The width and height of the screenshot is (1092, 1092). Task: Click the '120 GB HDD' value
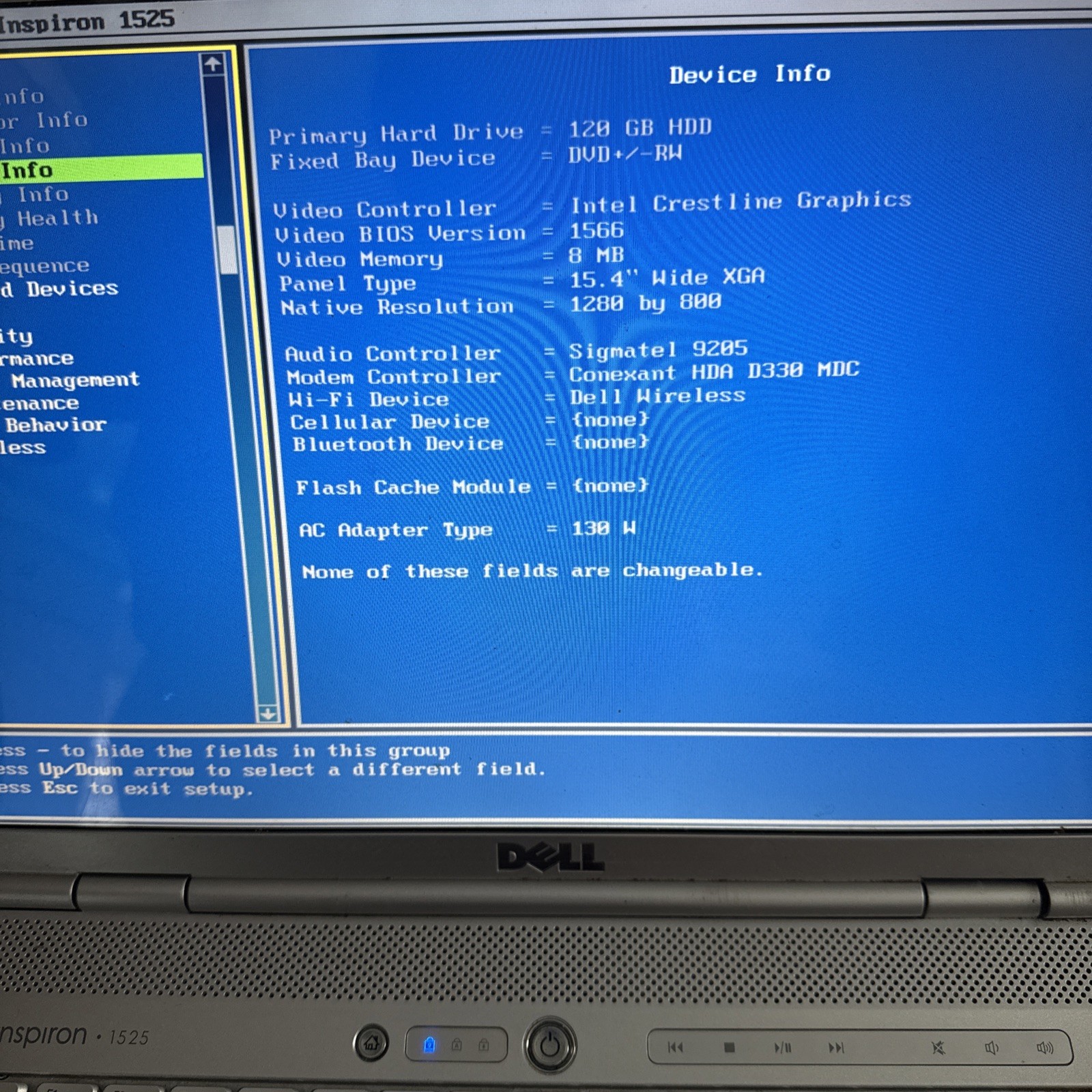640,128
